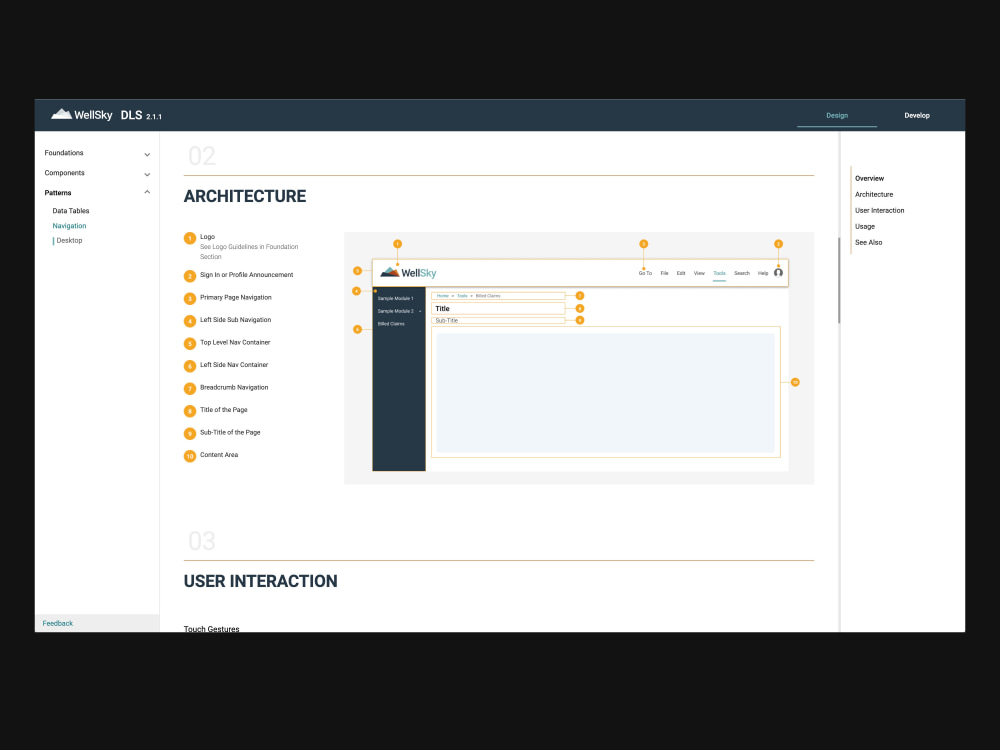The height and width of the screenshot is (750, 1000).
Task: Expand the Components section chevron
Action: tap(147, 174)
